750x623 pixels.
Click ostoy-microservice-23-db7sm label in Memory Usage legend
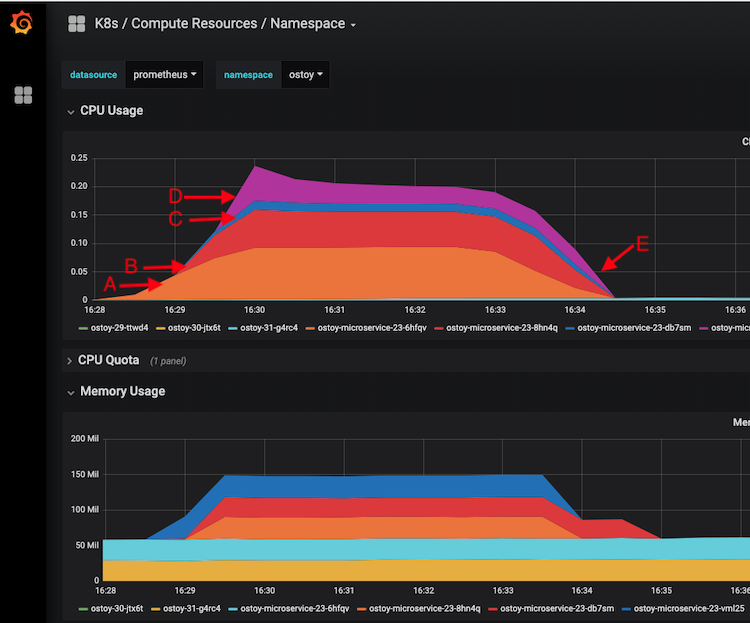click(x=557, y=609)
